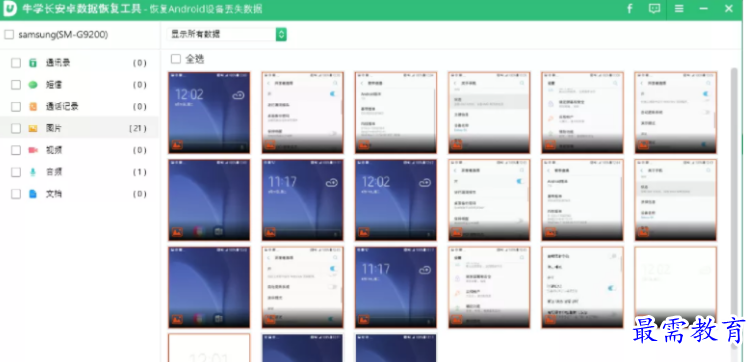Select the 图片 category label

click(x=53, y=128)
